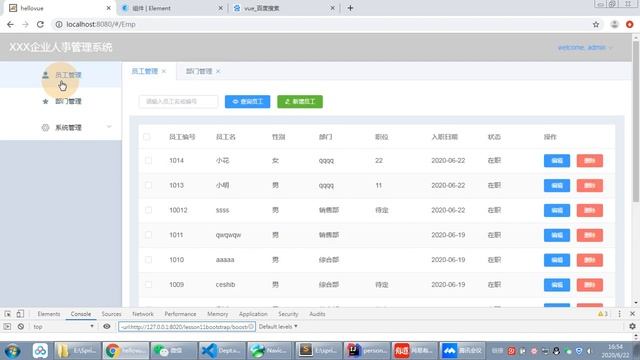640x360 pixels.
Task: Check the row checkbox for employee 1011
Action: [149, 235]
